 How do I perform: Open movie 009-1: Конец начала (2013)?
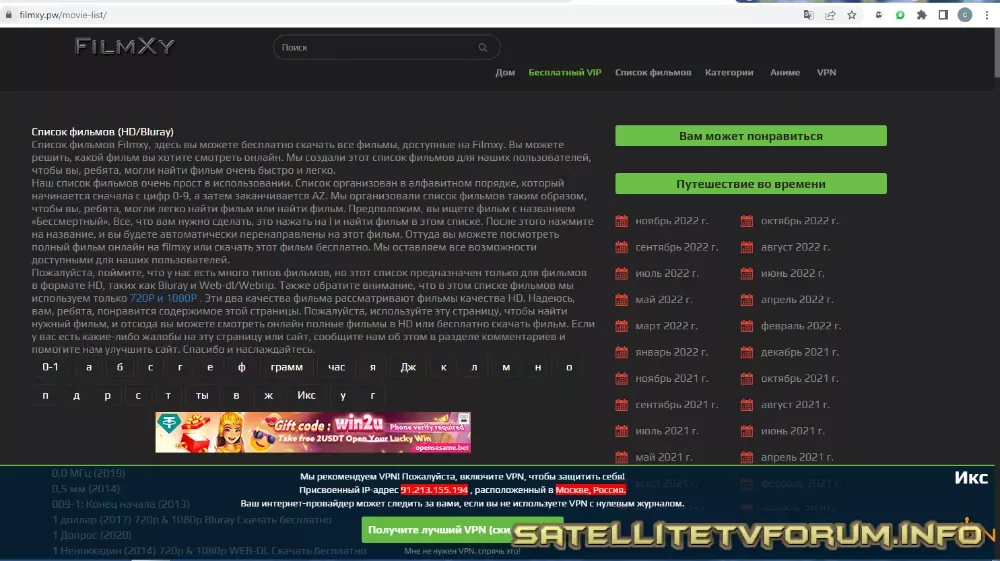[121, 504]
